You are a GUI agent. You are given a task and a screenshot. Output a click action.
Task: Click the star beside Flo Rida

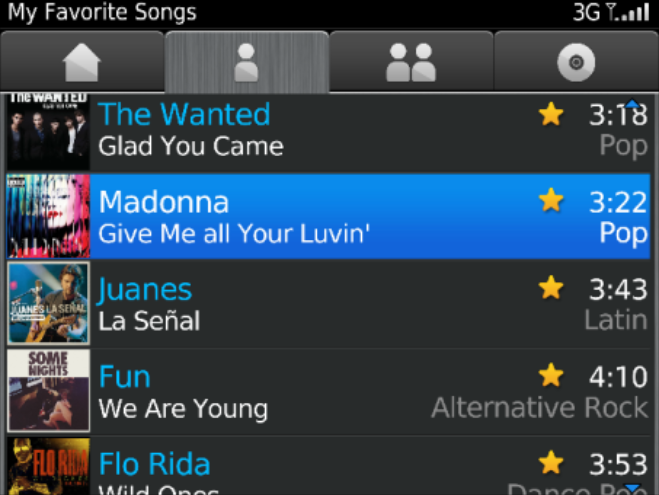pyautogui.click(x=551, y=462)
